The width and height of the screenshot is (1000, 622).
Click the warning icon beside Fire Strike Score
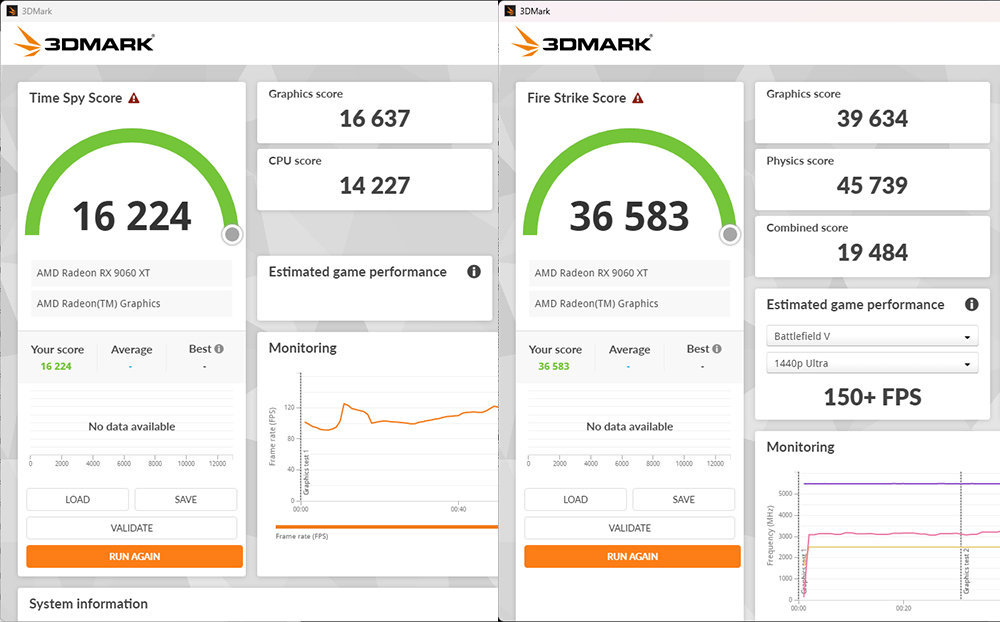click(x=637, y=98)
